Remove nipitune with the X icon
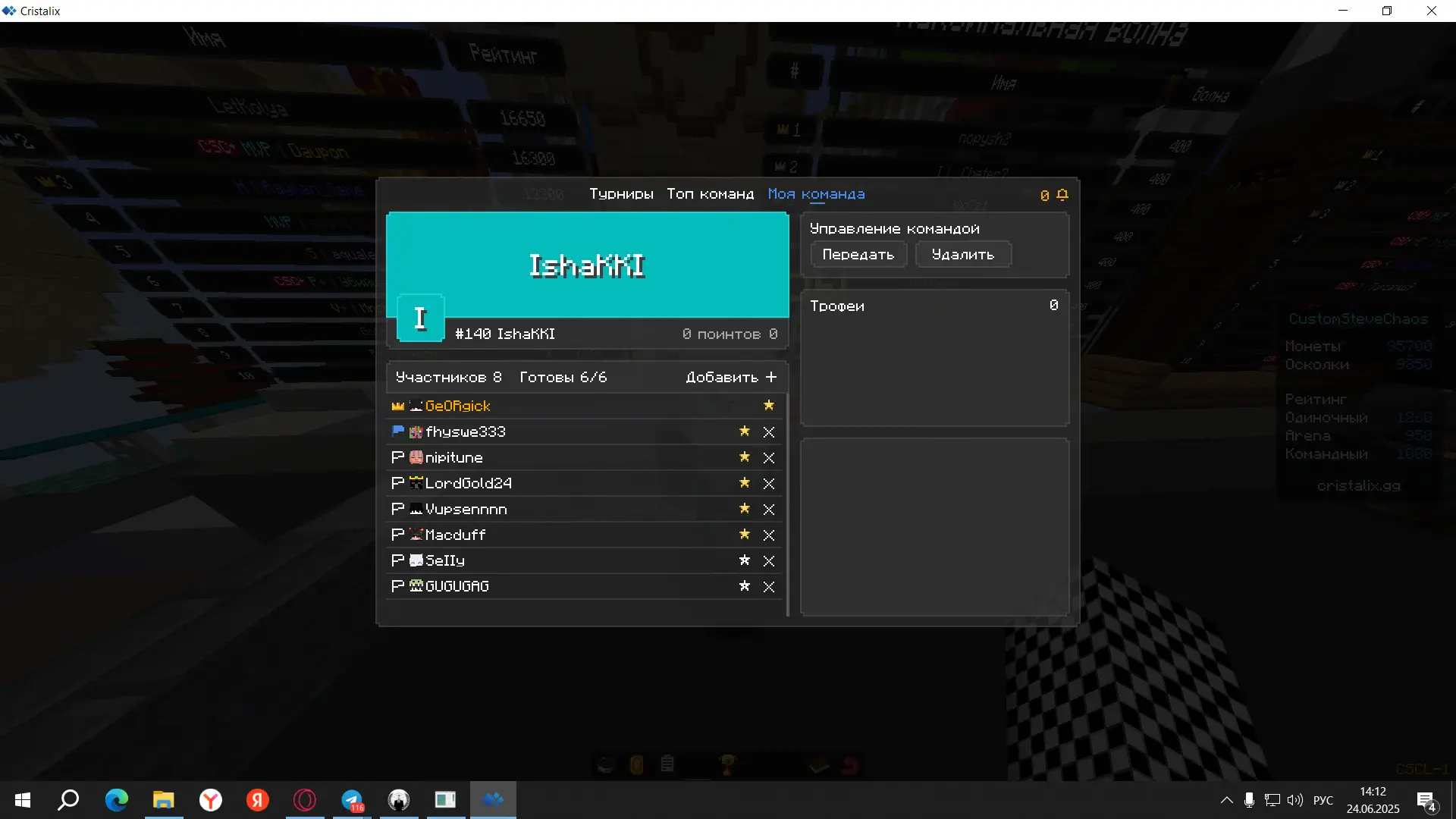This screenshot has width=1456, height=819. [x=769, y=458]
